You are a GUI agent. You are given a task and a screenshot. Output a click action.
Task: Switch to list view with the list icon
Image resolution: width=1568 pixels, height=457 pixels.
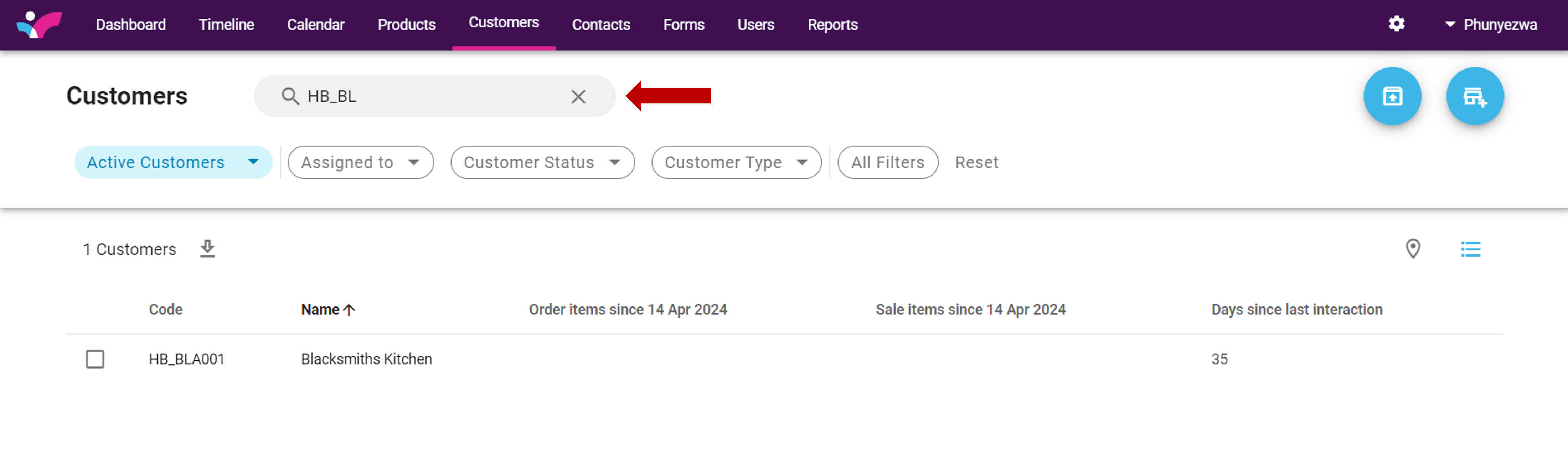(1470, 249)
